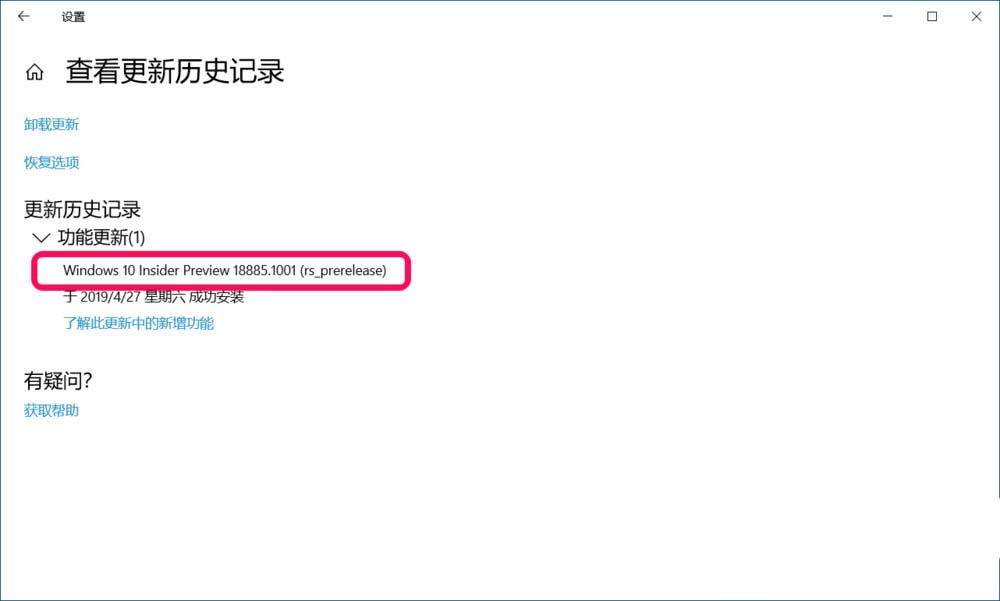
Task: Click the rs_prerelease text in the update entry
Action: click(x=343, y=271)
